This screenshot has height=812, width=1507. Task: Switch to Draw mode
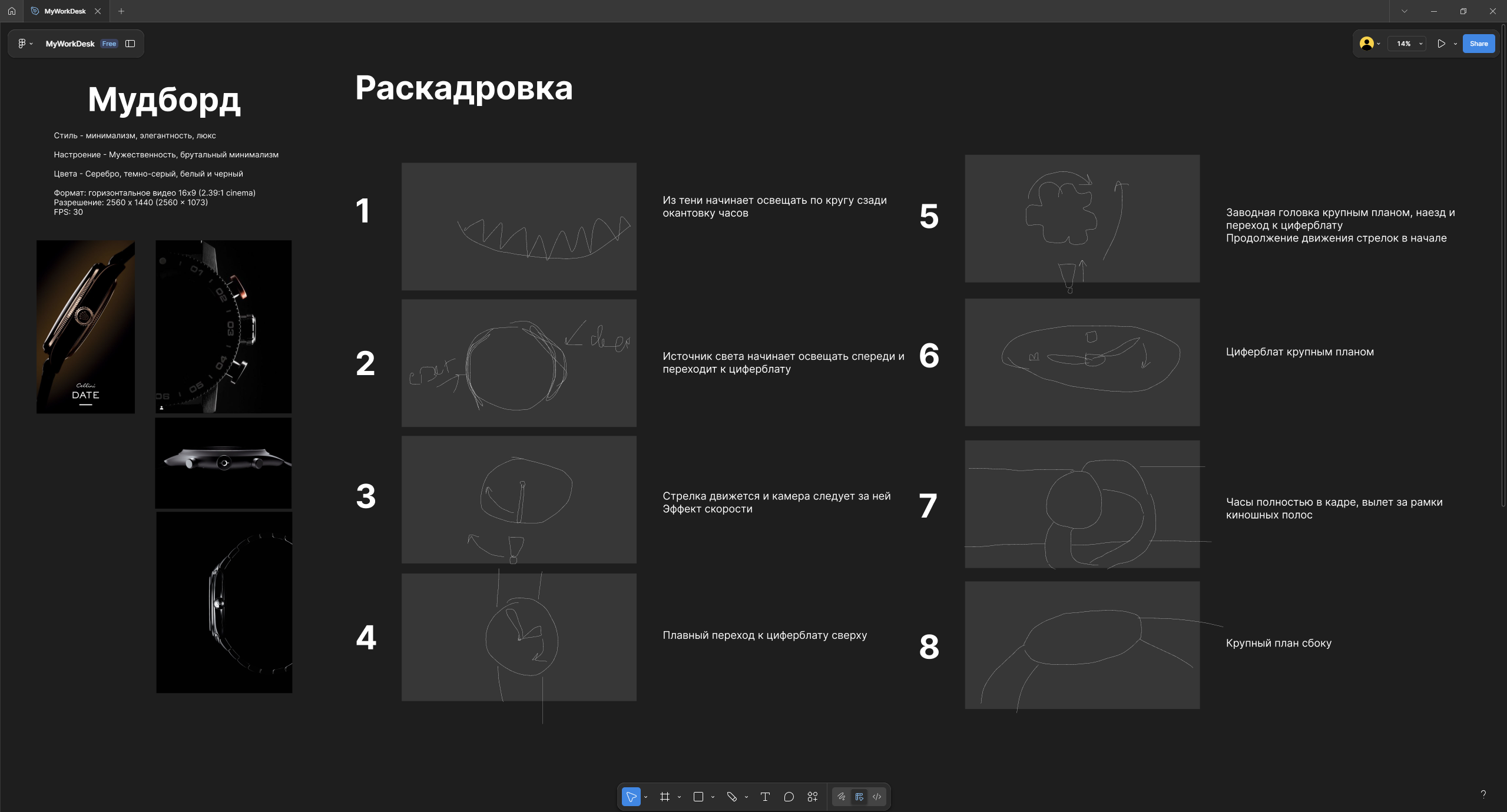[x=842, y=797]
